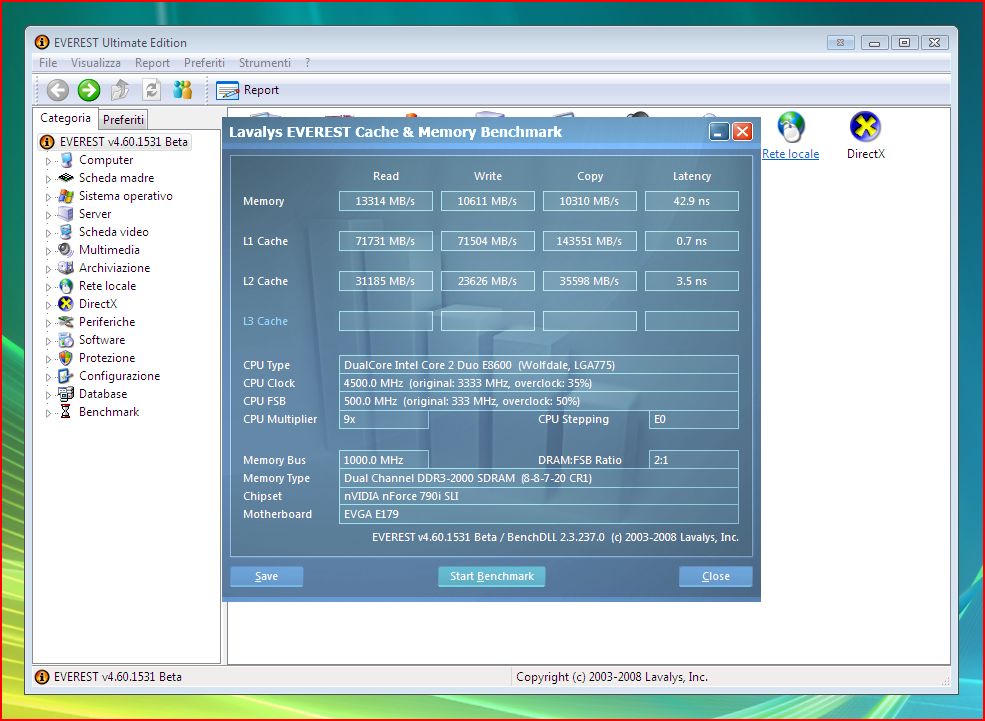Expand the Benchmark tree node

48,413
